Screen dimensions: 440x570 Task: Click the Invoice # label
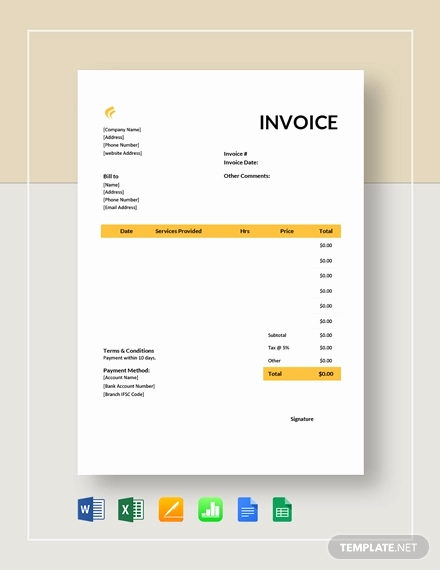236,154
